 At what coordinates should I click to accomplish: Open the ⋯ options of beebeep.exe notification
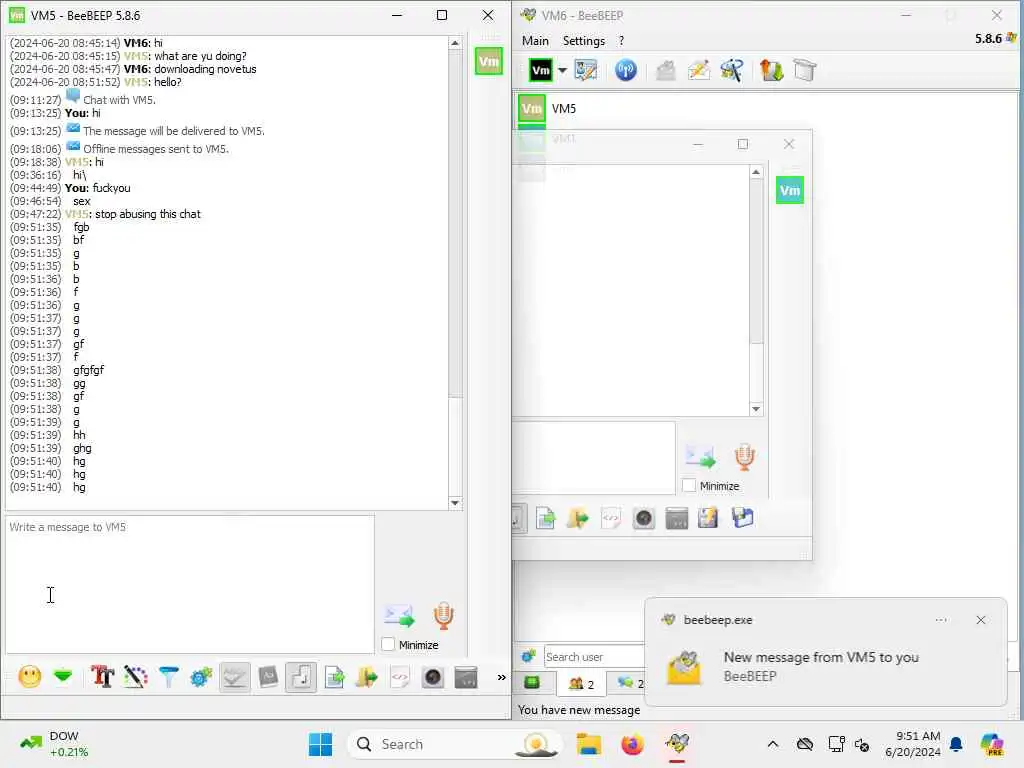tap(940, 620)
